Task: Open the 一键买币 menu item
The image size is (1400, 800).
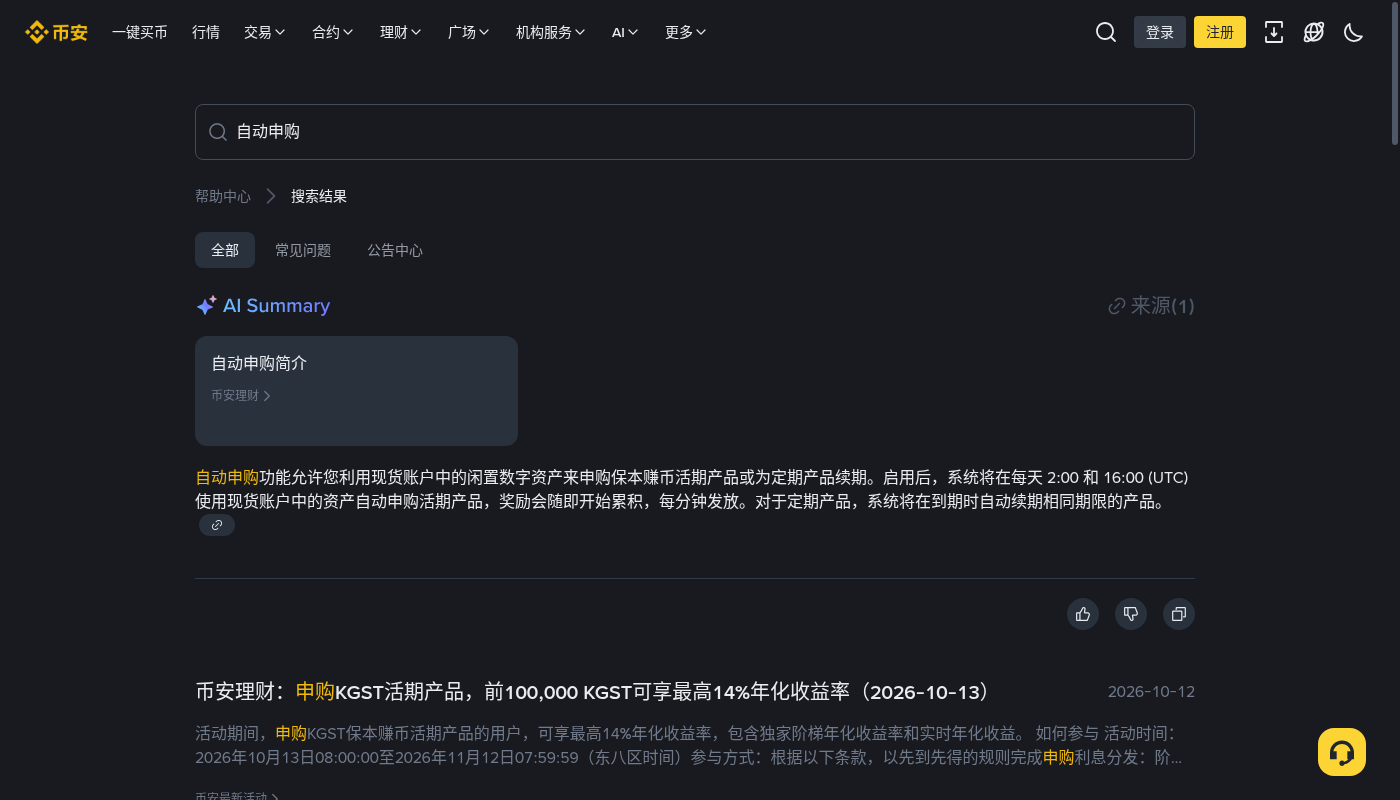Action: [x=140, y=32]
